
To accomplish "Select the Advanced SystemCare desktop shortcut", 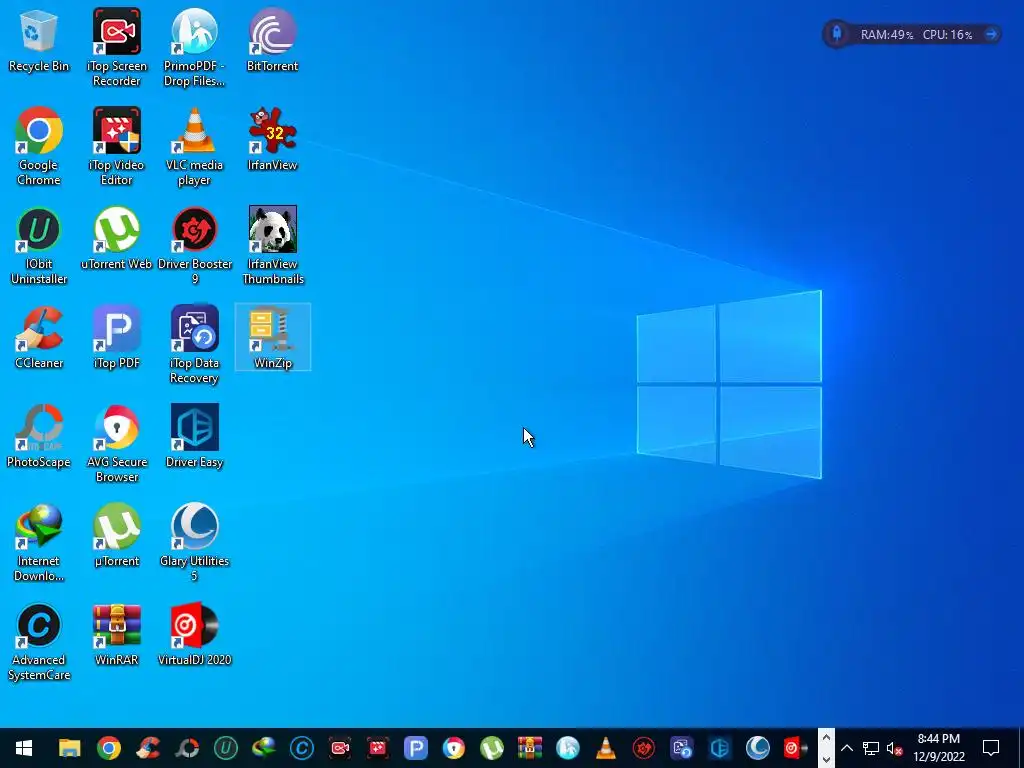I will [39, 643].
